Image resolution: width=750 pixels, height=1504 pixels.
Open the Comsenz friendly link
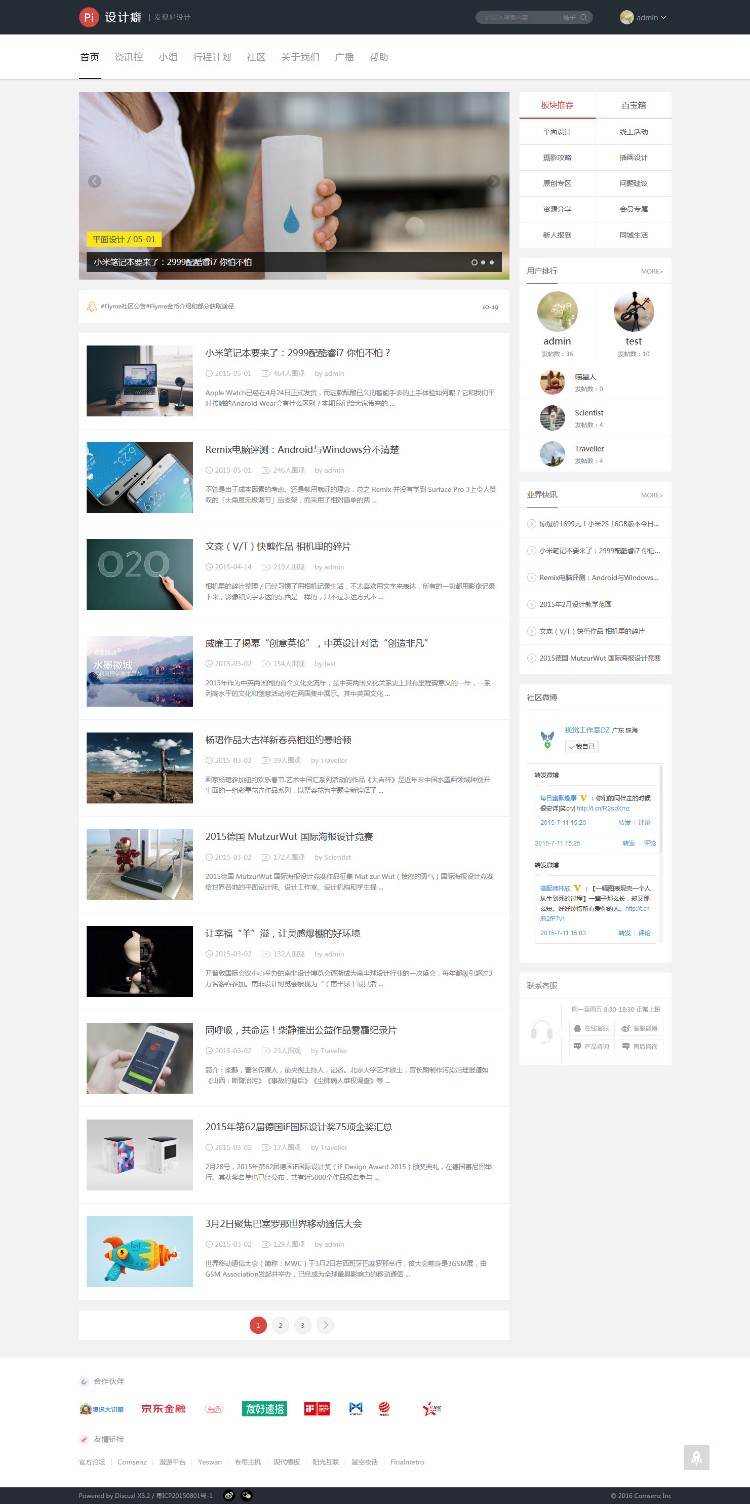pyautogui.click(x=132, y=1462)
